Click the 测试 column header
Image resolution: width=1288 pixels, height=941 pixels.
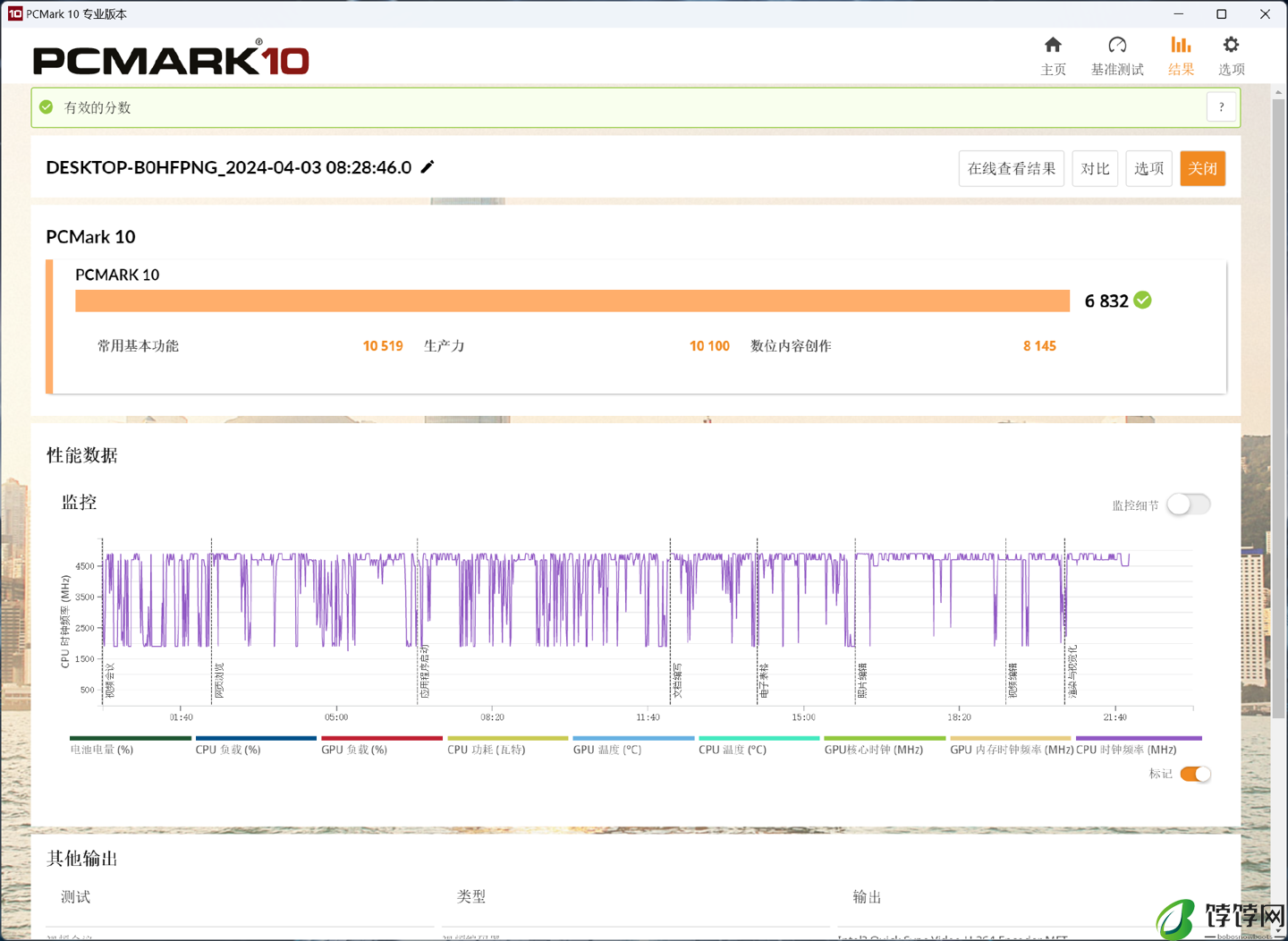click(x=76, y=897)
